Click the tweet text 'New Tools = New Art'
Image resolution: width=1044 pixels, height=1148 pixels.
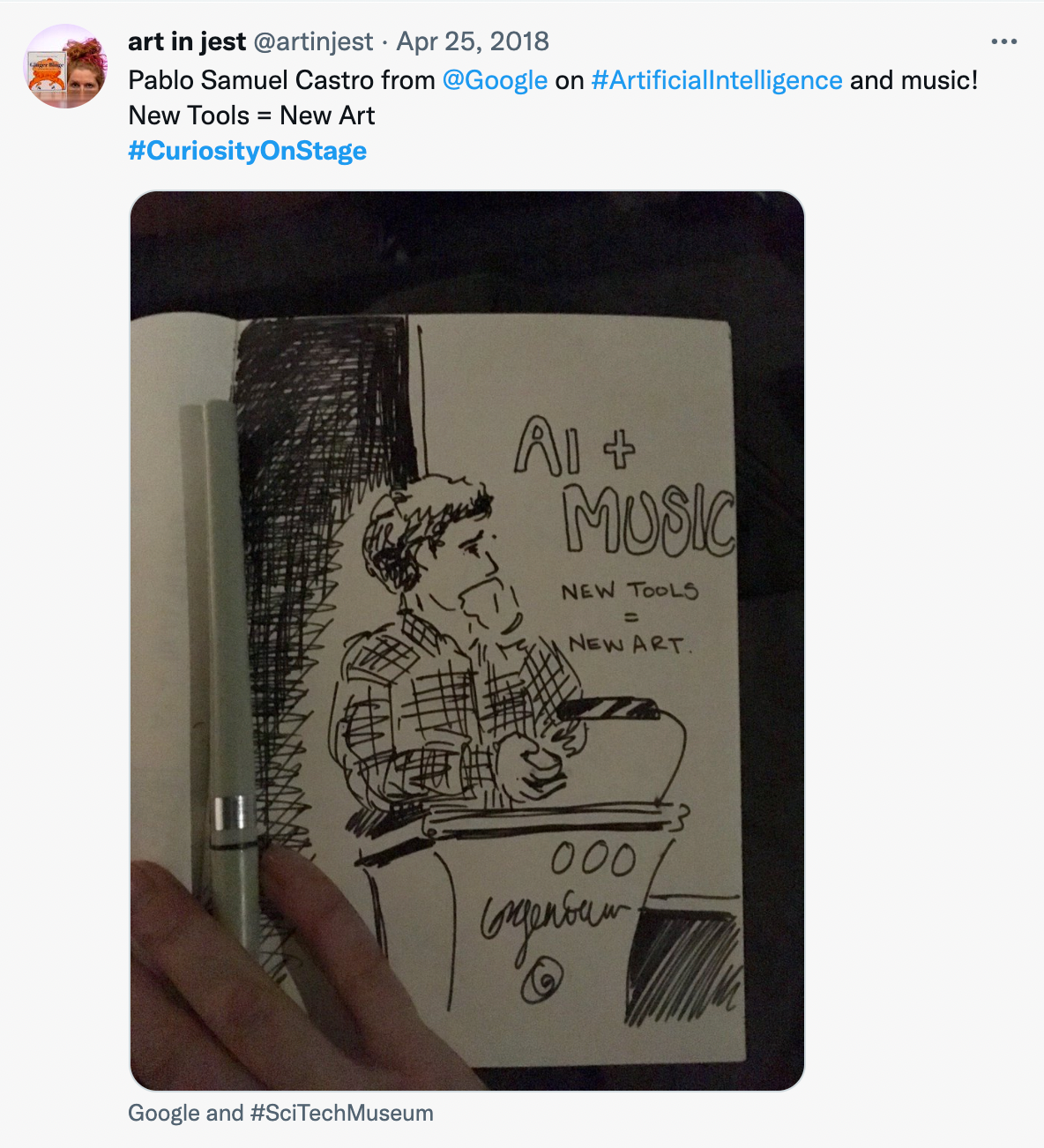click(251, 116)
